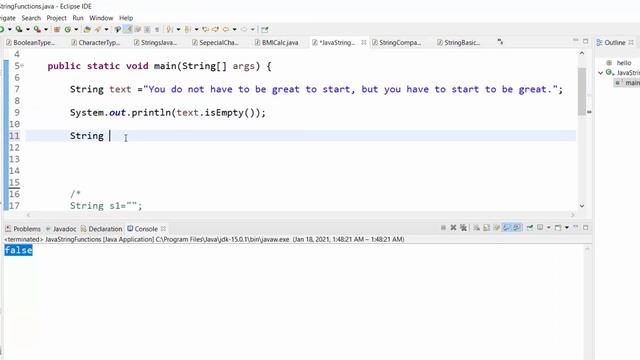Screen dimensions: 640x360
Task: Open the Previous Annotation dropdown arrow
Action: coord(196,29)
